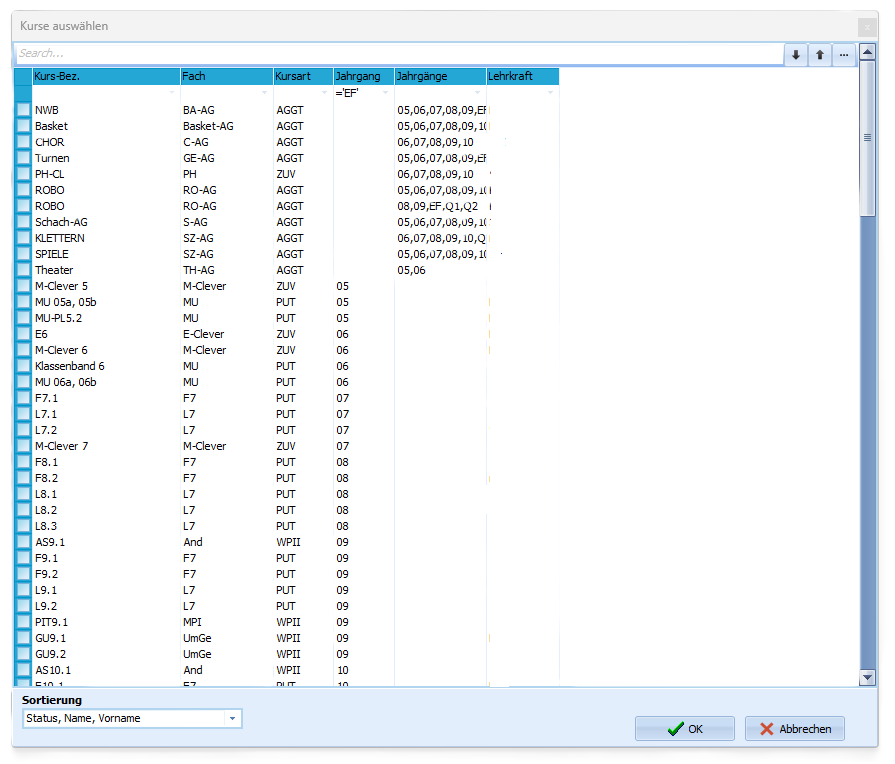Tick the checkbox for SPIELE course
Image resolution: width=895 pixels, height=764 pixels.
click(x=23, y=254)
